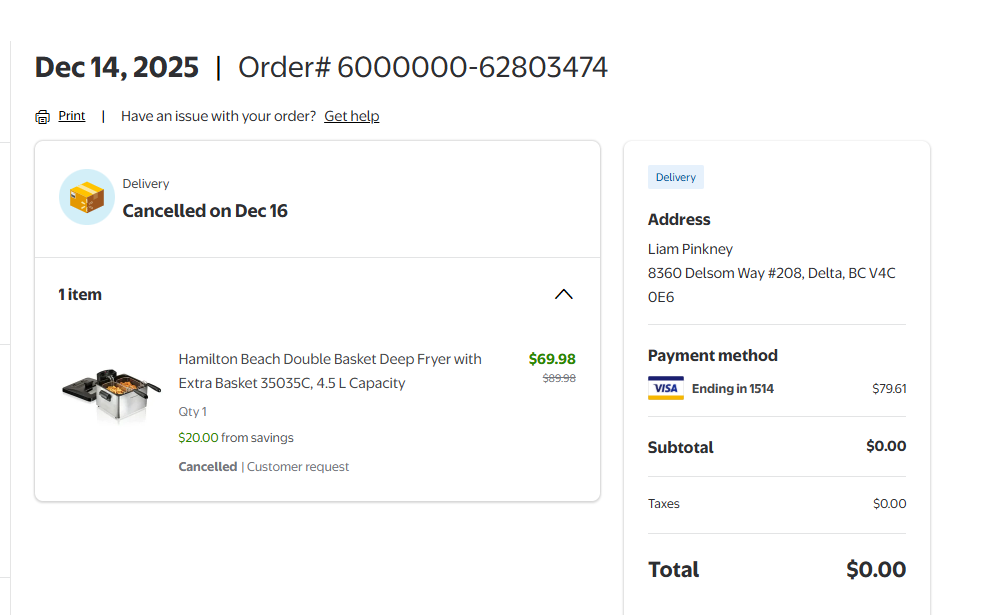This screenshot has width=990, height=615.
Task: Click the printer icon
Action: [x=42, y=117]
